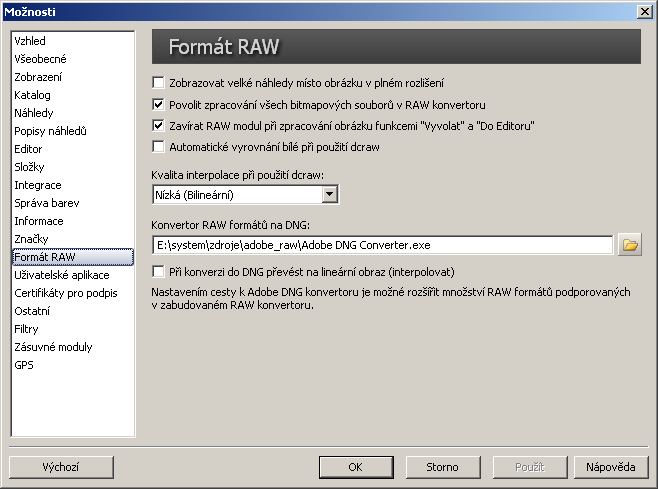Image resolution: width=658 pixels, height=489 pixels.
Task: Select Uživatelské aplikace category
Action: click(59, 275)
